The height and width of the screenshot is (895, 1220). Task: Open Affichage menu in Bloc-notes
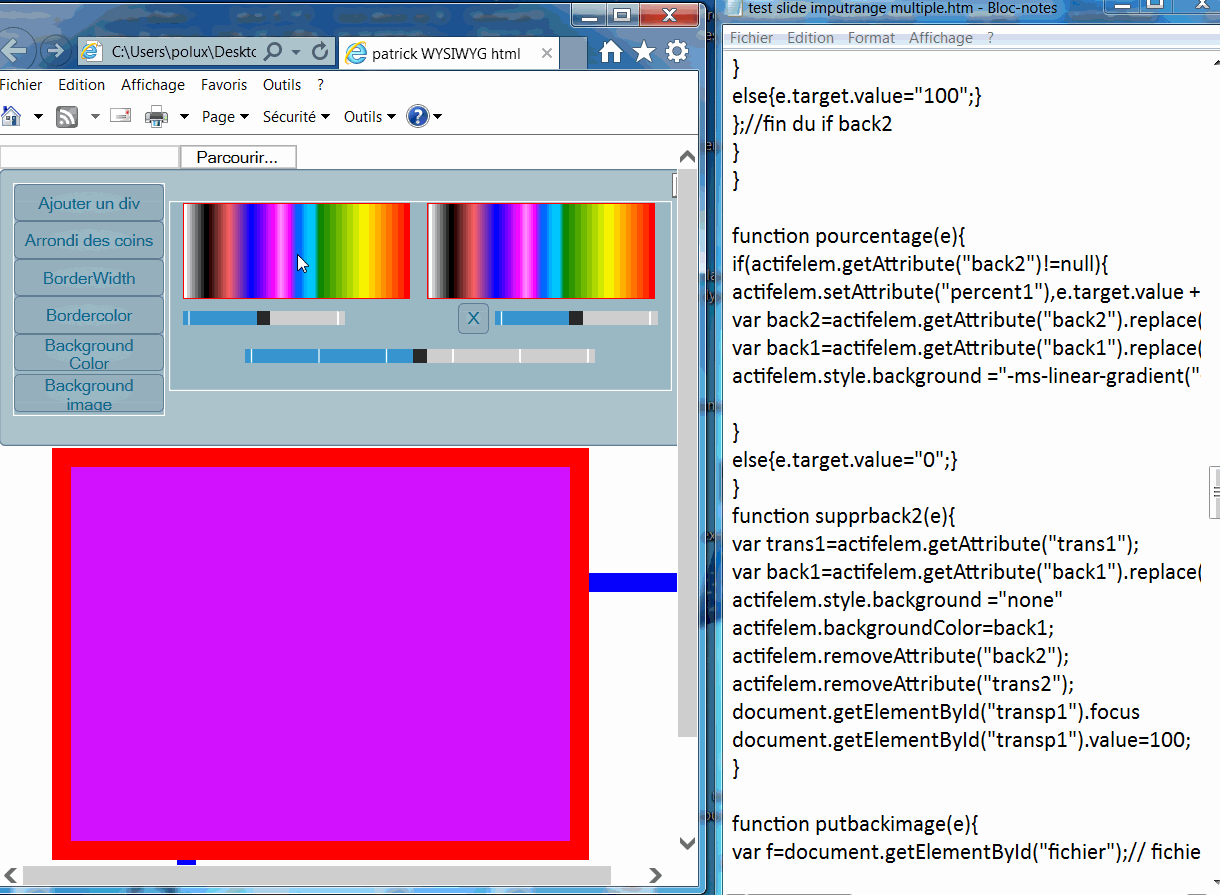point(941,38)
